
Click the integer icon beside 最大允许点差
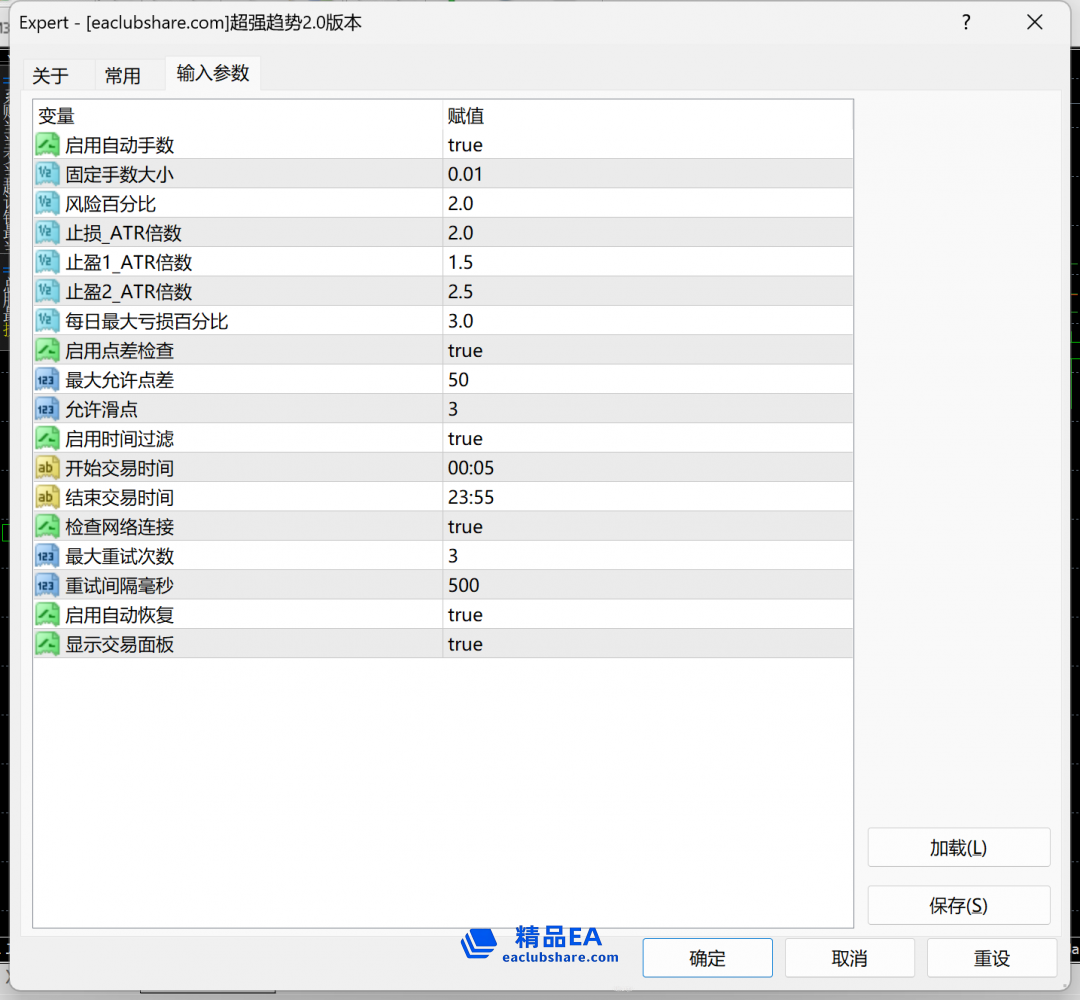click(47, 380)
